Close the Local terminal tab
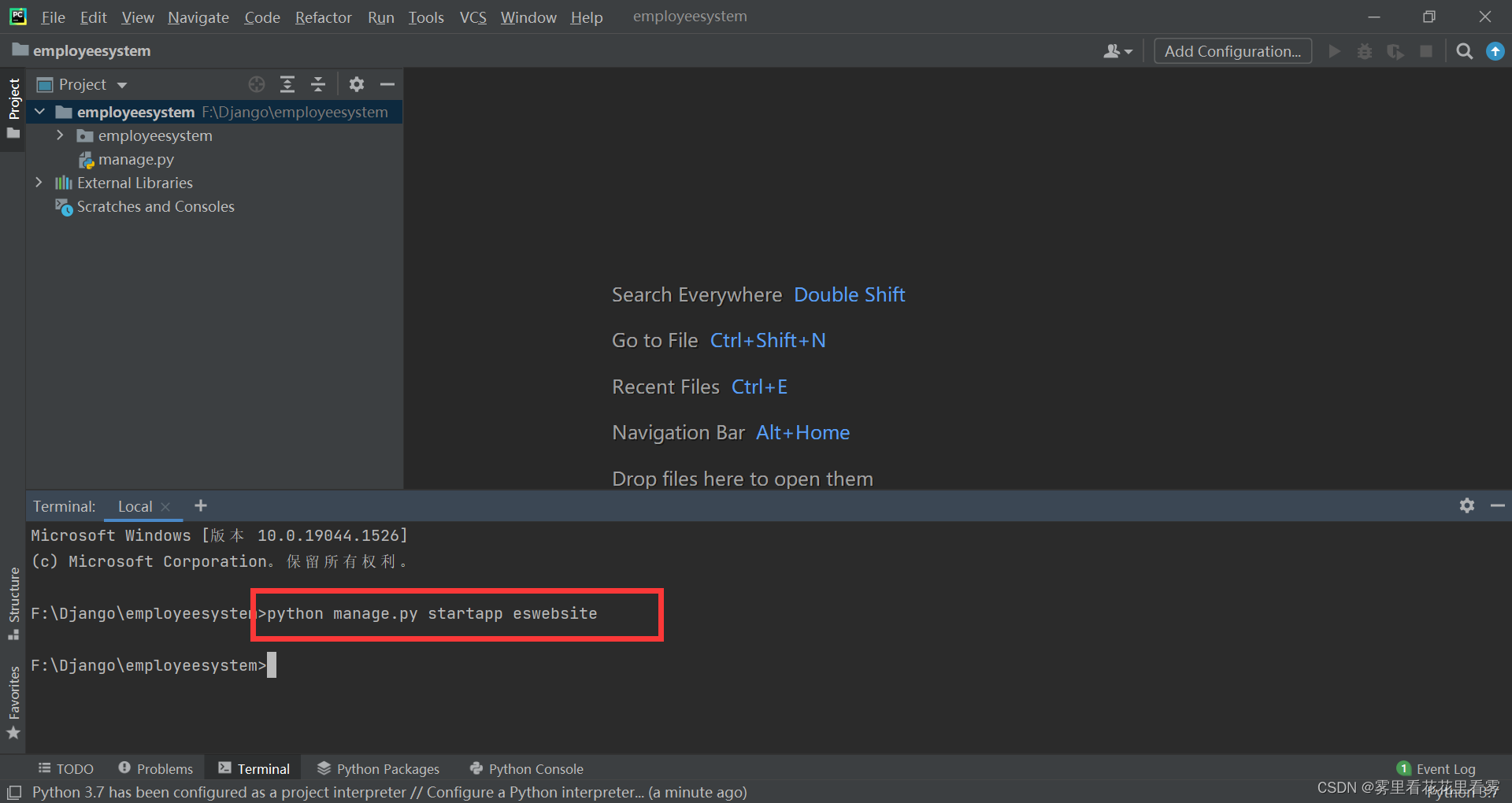 [x=165, y=507]
